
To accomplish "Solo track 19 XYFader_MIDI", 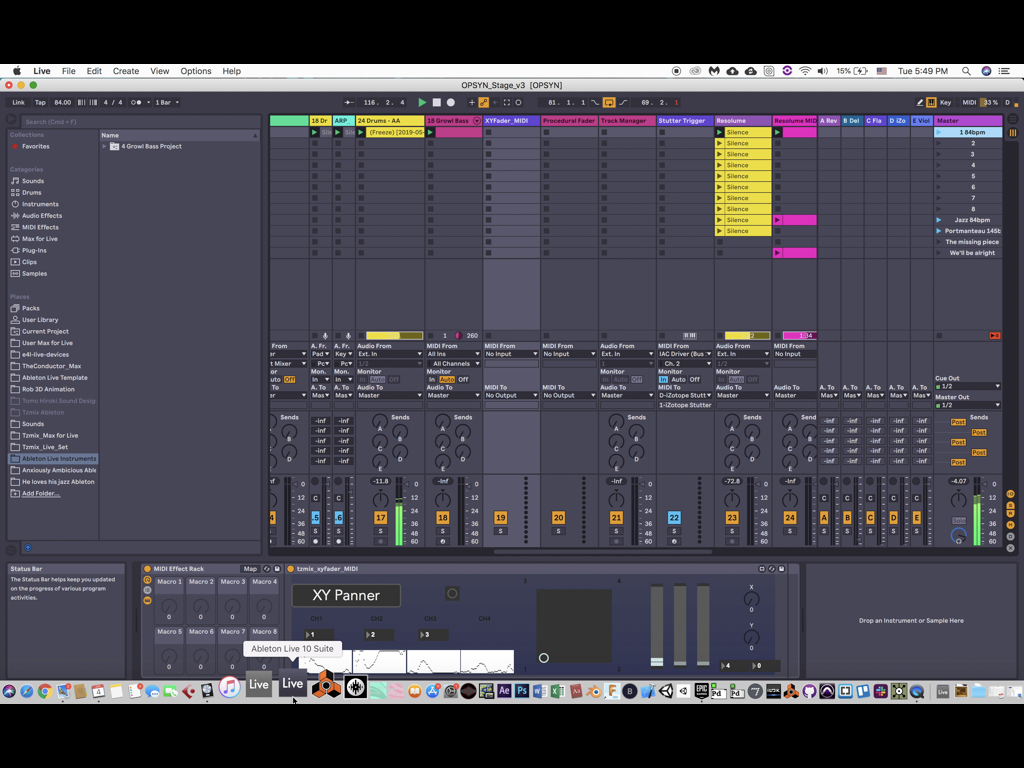I will click(x=500, y=531).
